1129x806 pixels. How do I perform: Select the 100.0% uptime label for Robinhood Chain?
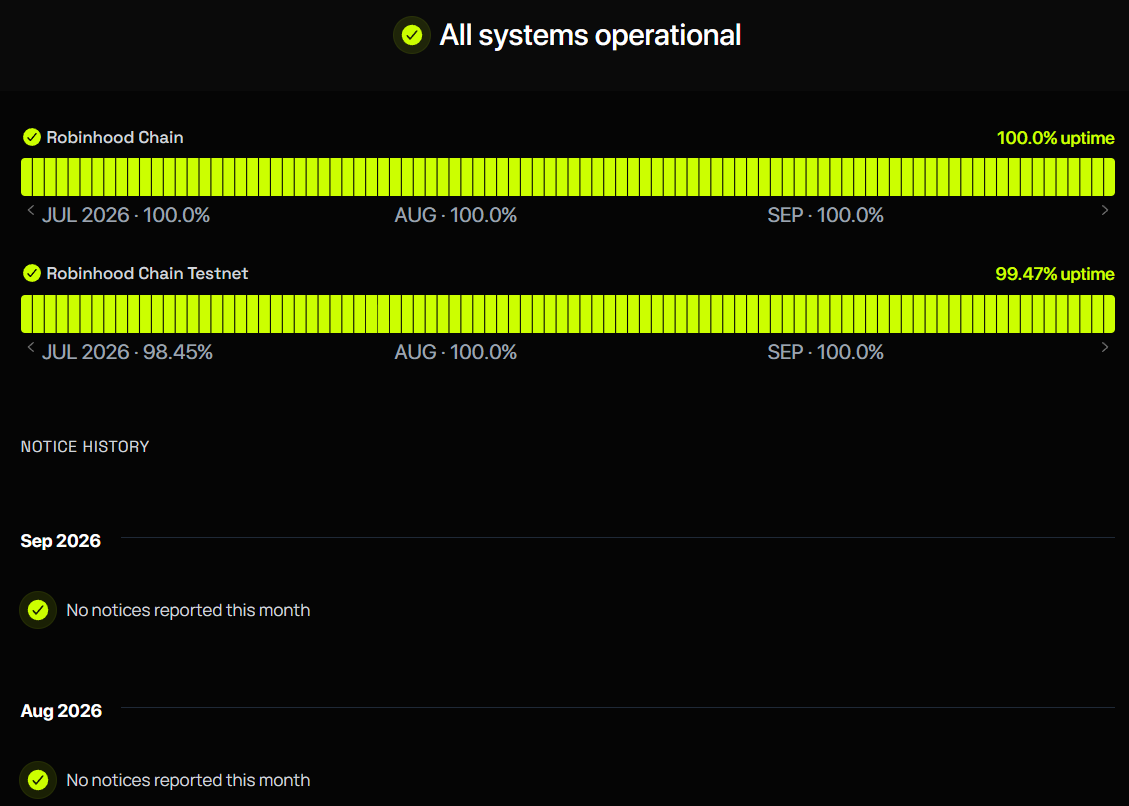pos(1056,138)
